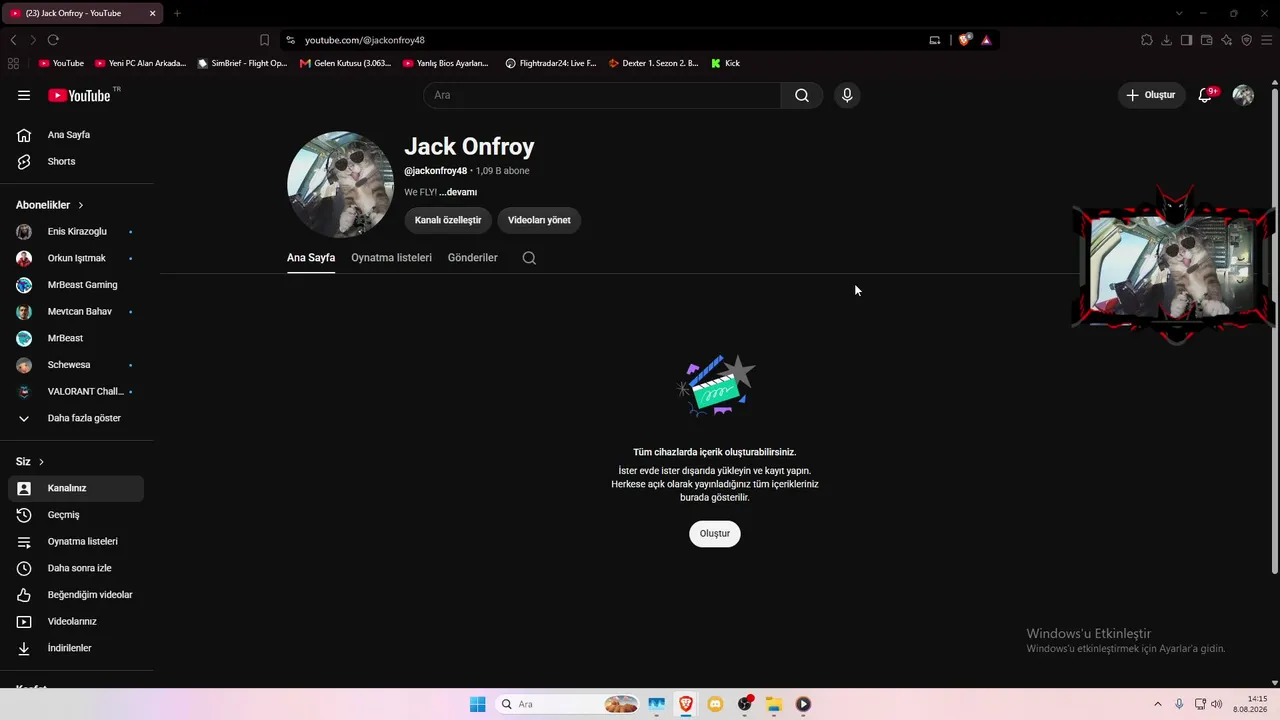Viewport: 1280px width, 720px height.
Task: Open Daha sonra izle list
Action: coord(76,568)
